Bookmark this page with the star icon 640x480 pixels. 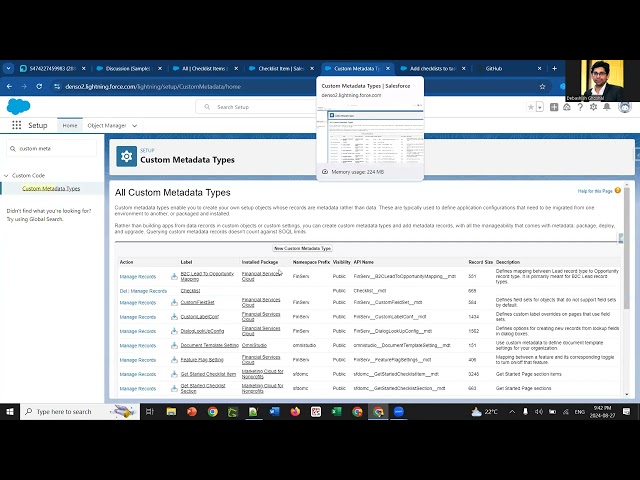click(x=542, y=87)
